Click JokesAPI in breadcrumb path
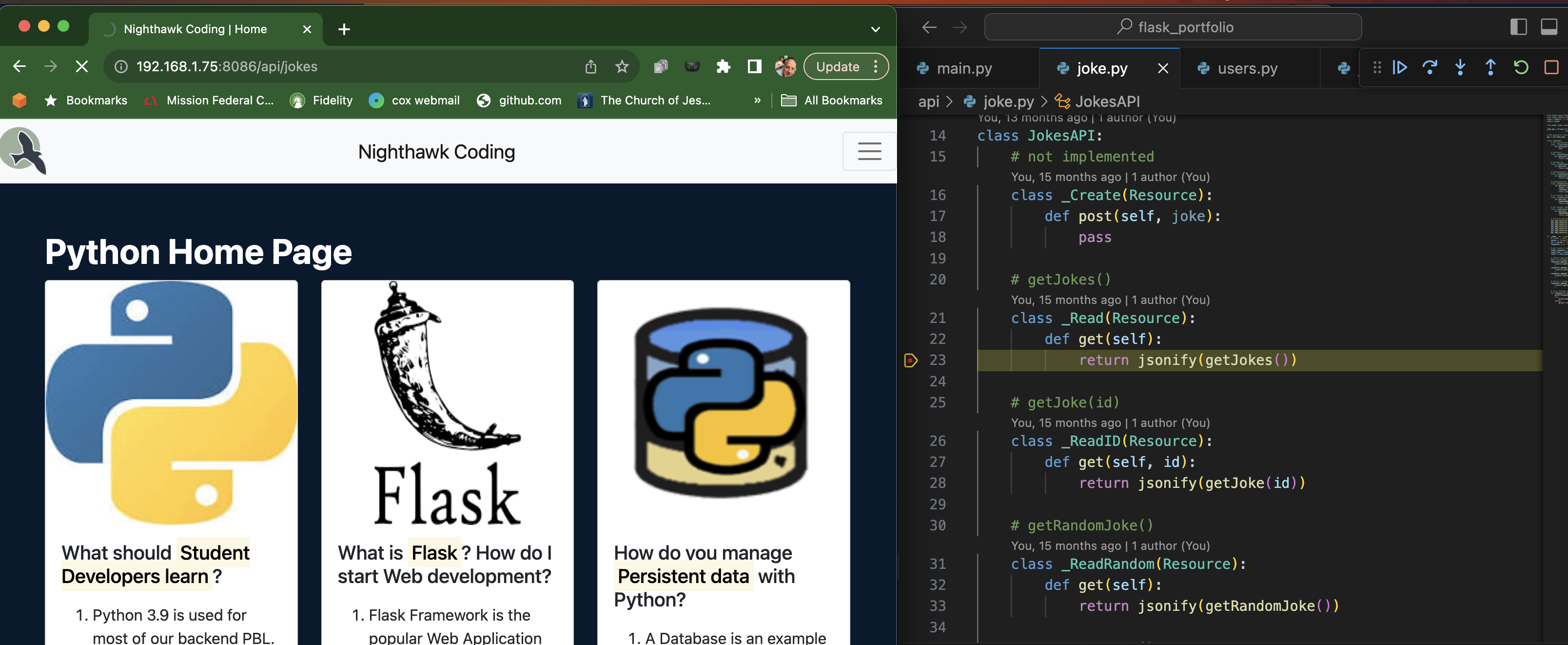1568x645 pixels. click(x=1107, y=101)
